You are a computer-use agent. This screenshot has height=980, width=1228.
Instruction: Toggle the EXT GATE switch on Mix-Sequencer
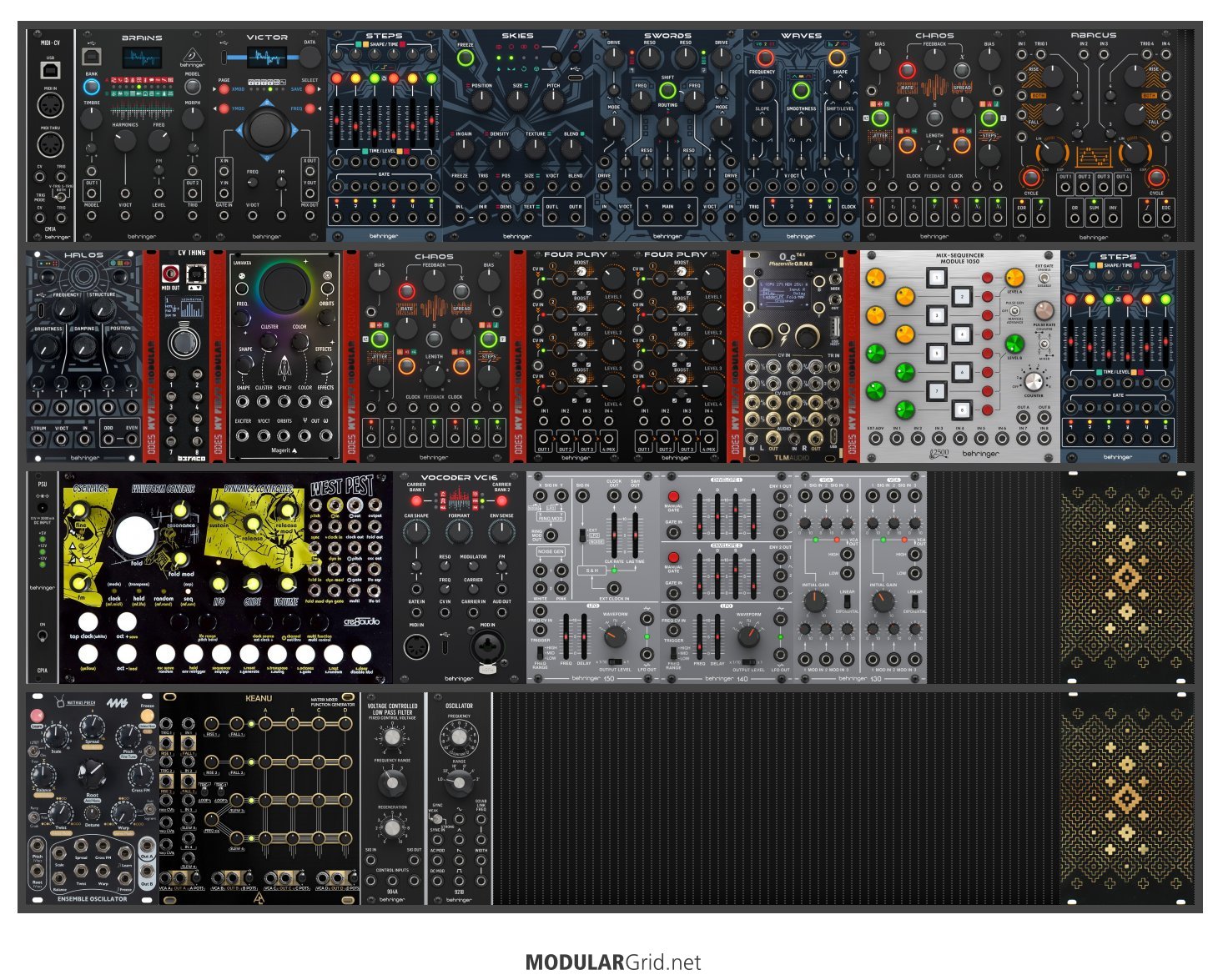(x=1044, y=278)
